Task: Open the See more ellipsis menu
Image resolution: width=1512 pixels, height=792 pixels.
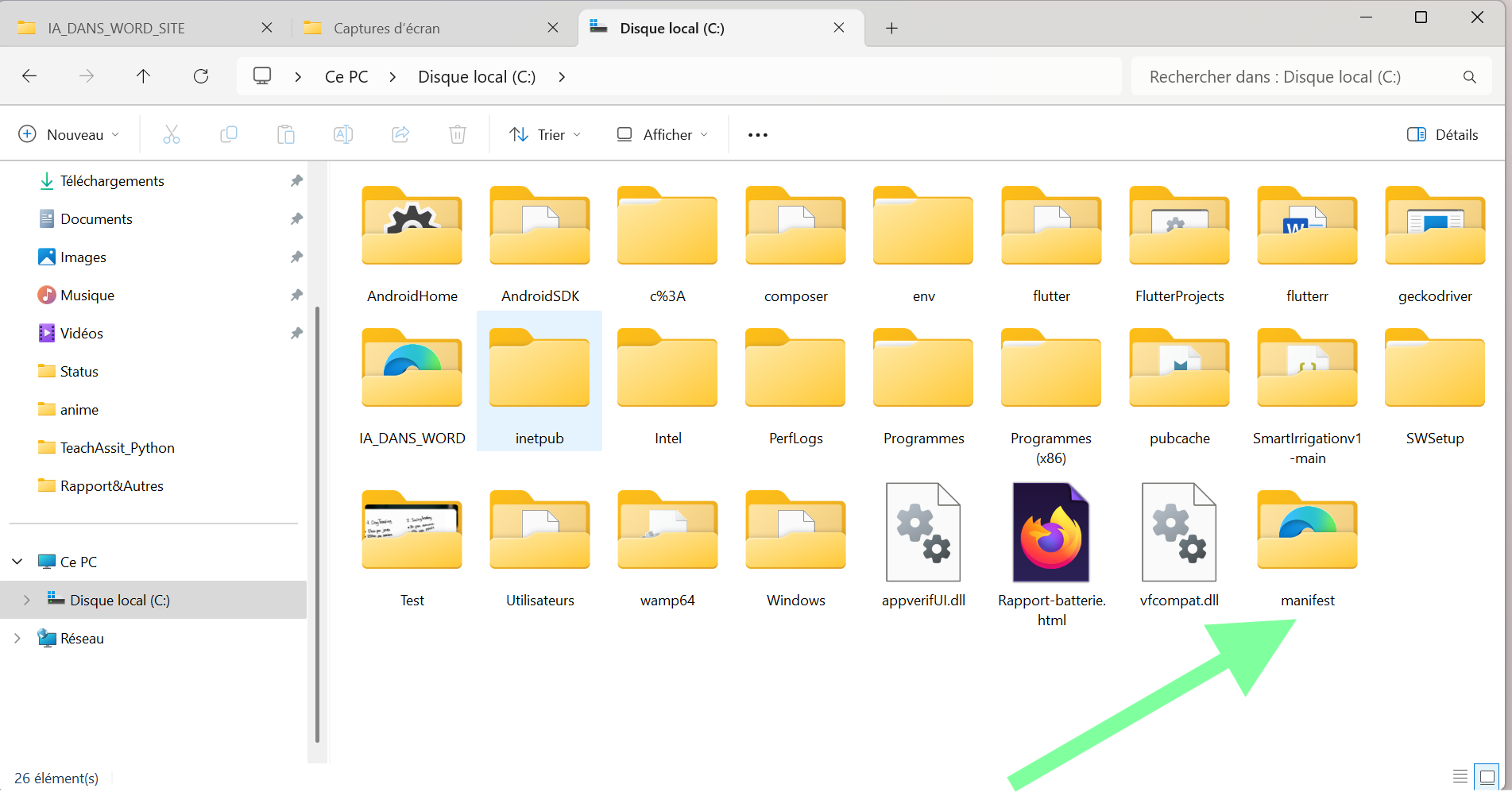Action: click(758, 135)
